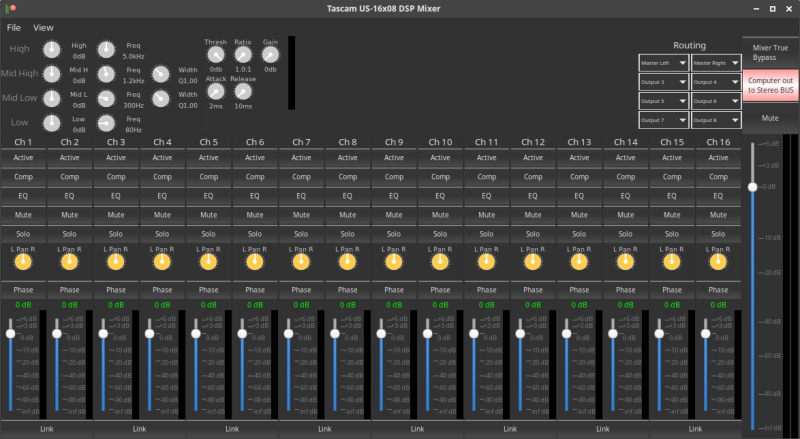
Task: Link channels Ch 1 and Ch 2
Action: (47, 429)
